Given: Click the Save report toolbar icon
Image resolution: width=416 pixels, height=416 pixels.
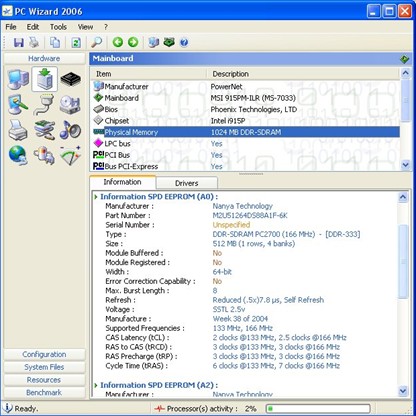Looking at the screenshot, I should pos(19,42).
